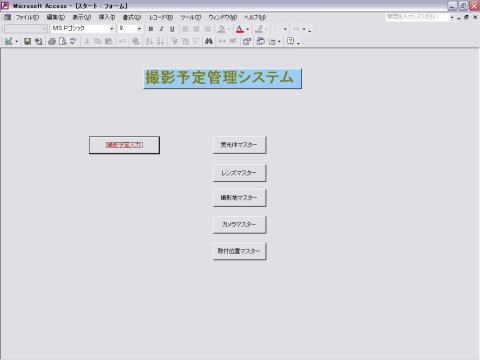
Task: Click the Help question input box
Action: click(x=417, y=17)
